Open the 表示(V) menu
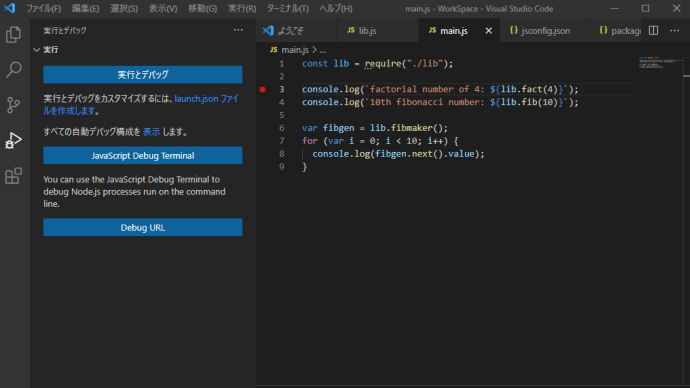Image resolution: width=690 pixels, height=388 pixels. coord(163,8)
